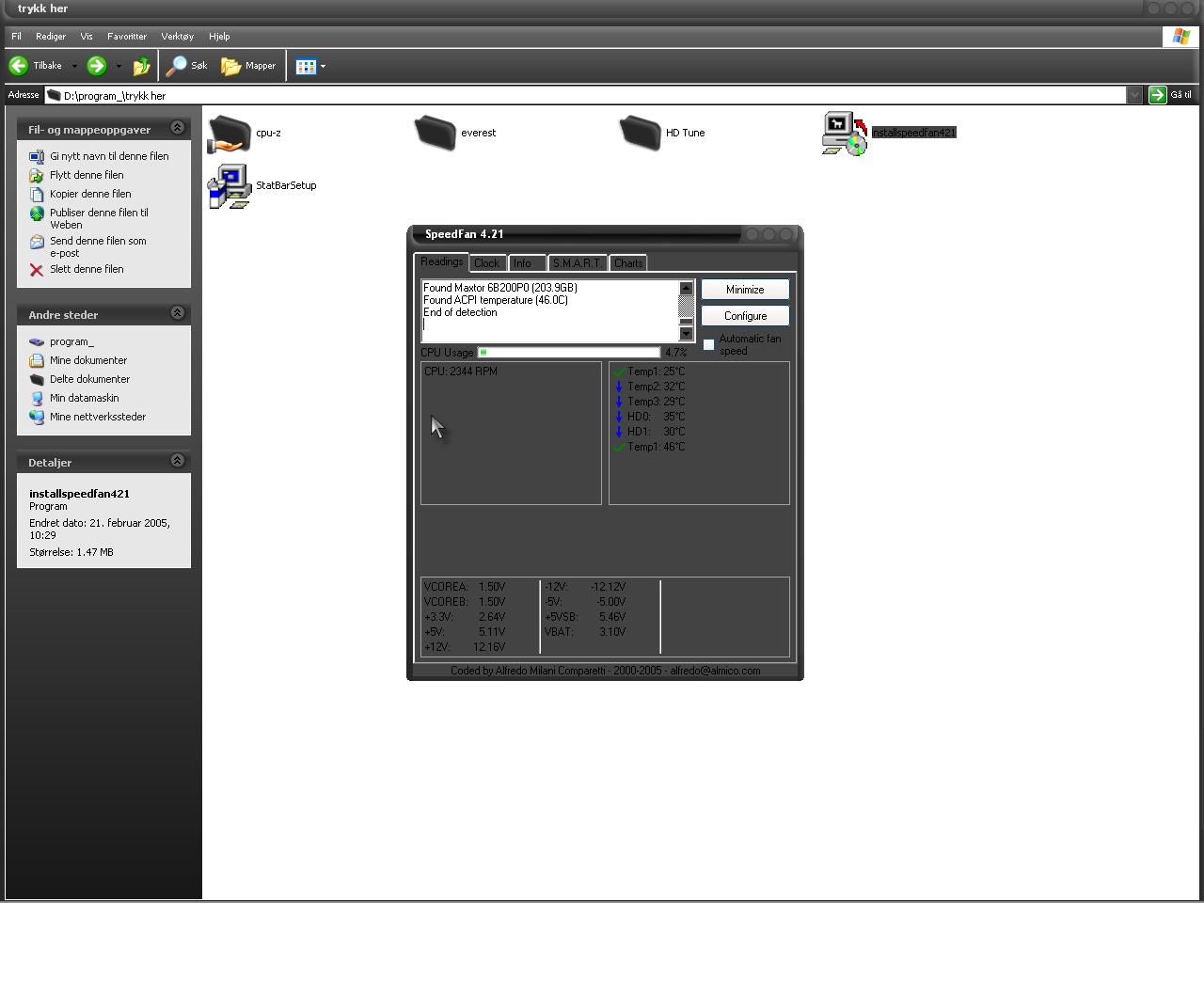Open the Tilbake history dropdown arrow
The image size is (1204, 997).
(x=74, y=66)
